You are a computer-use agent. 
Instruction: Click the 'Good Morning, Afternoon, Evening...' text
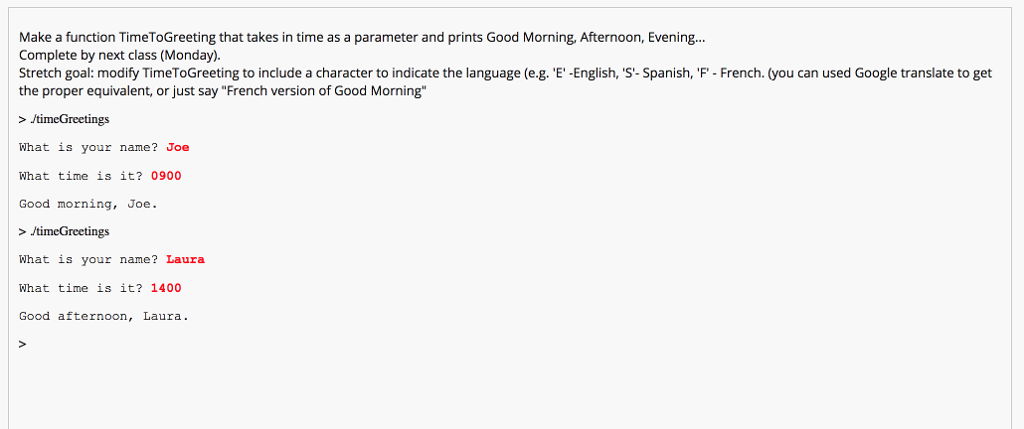[596, 37]
